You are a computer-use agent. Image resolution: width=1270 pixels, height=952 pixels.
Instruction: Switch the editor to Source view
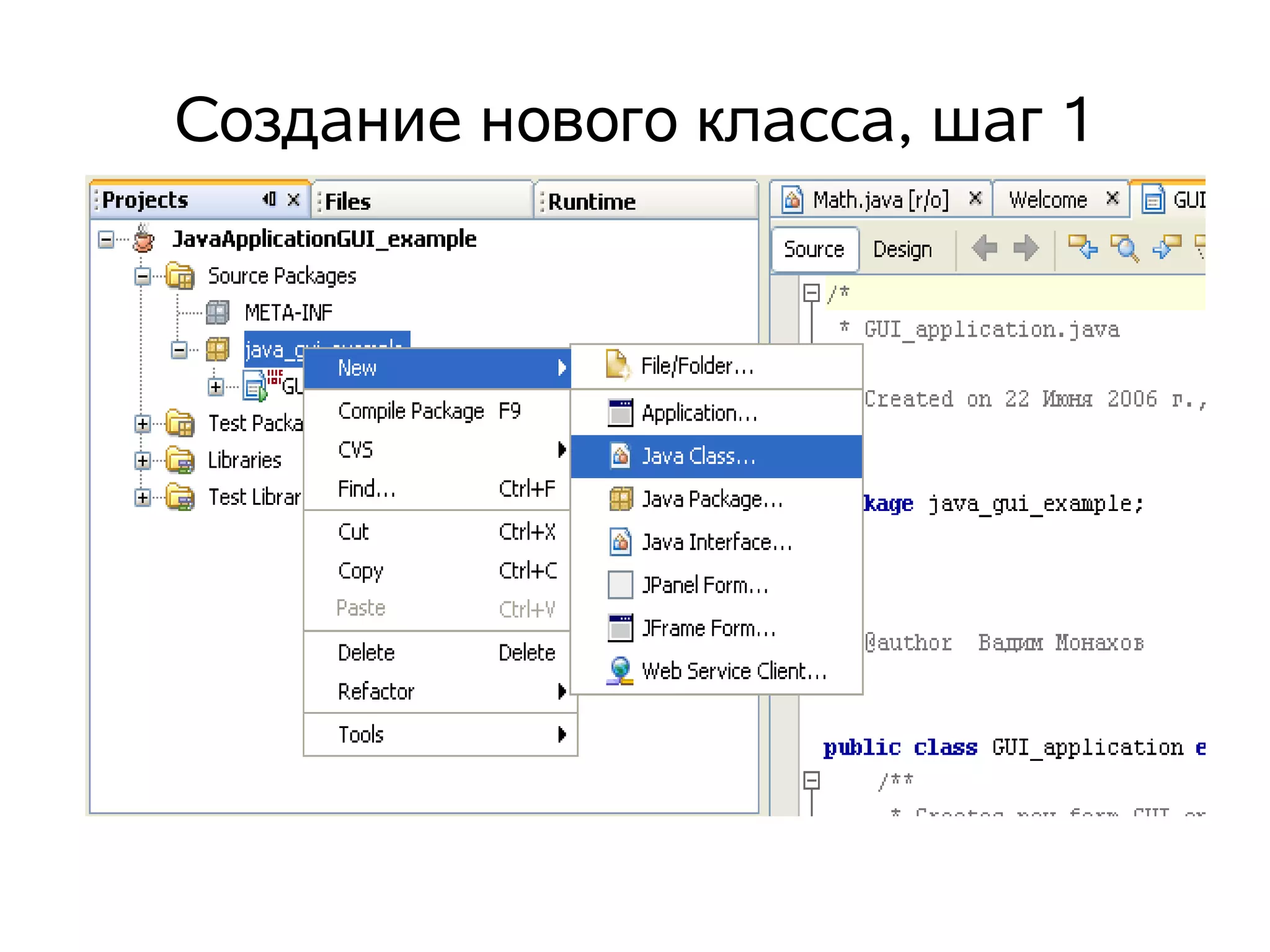tap(814, 249)
